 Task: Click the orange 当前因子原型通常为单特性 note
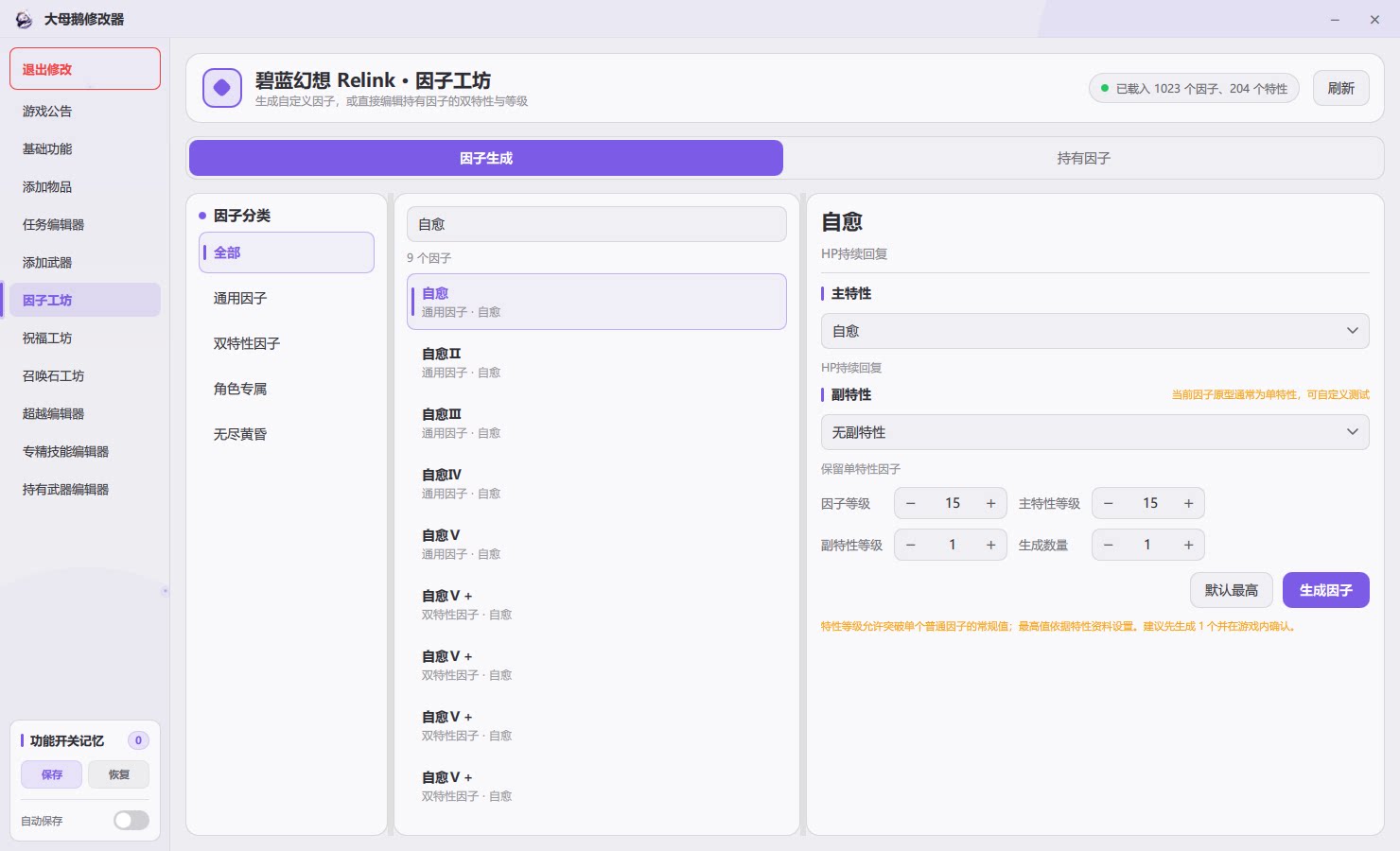(x=1270, y=394)
